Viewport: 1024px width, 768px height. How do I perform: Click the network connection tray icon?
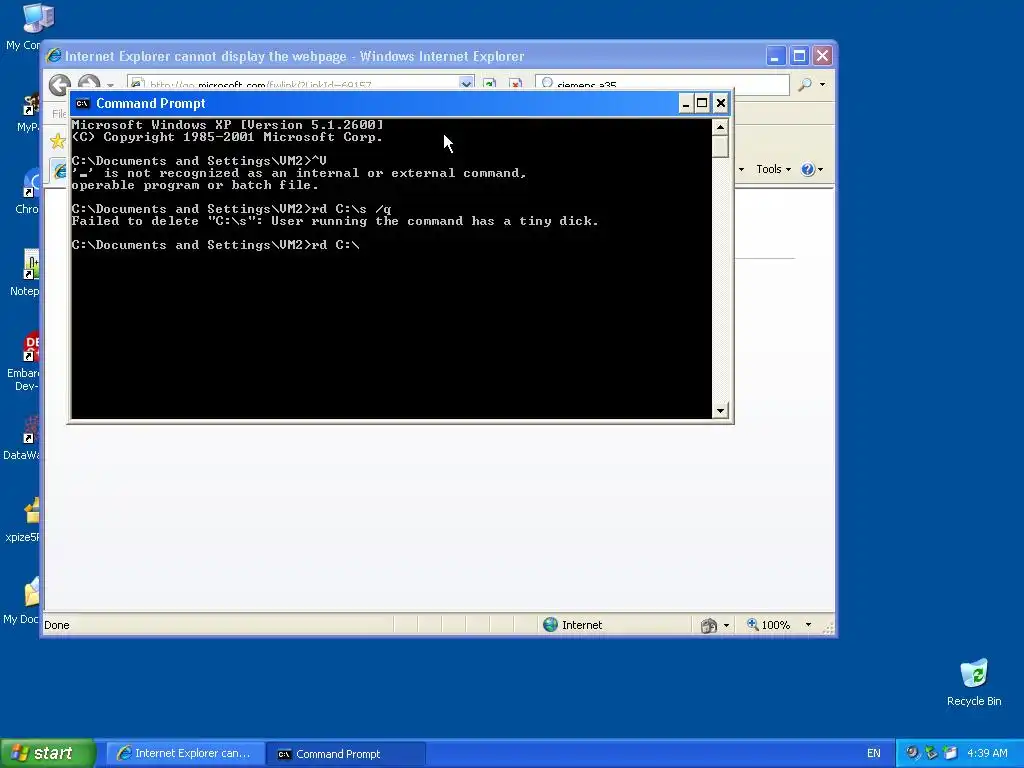click(x=931, y=753)
